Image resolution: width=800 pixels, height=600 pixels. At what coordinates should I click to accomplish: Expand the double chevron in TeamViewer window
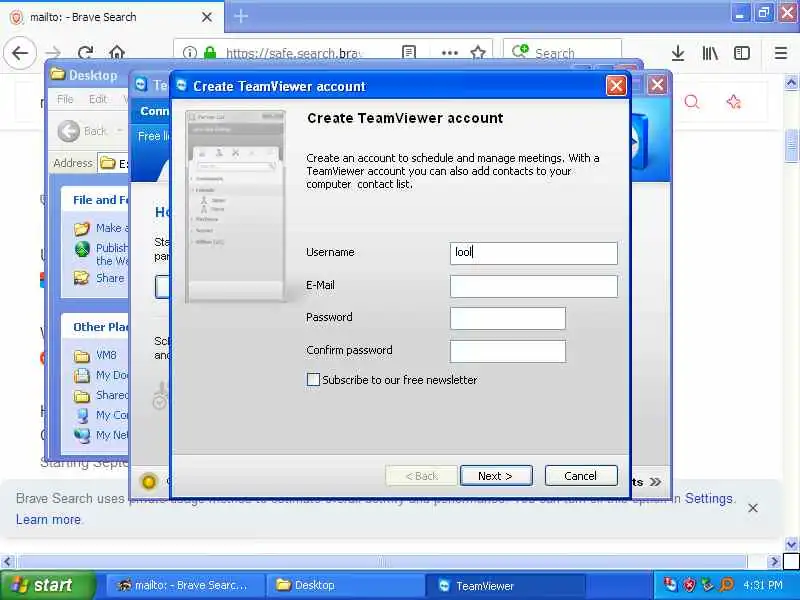656,482
